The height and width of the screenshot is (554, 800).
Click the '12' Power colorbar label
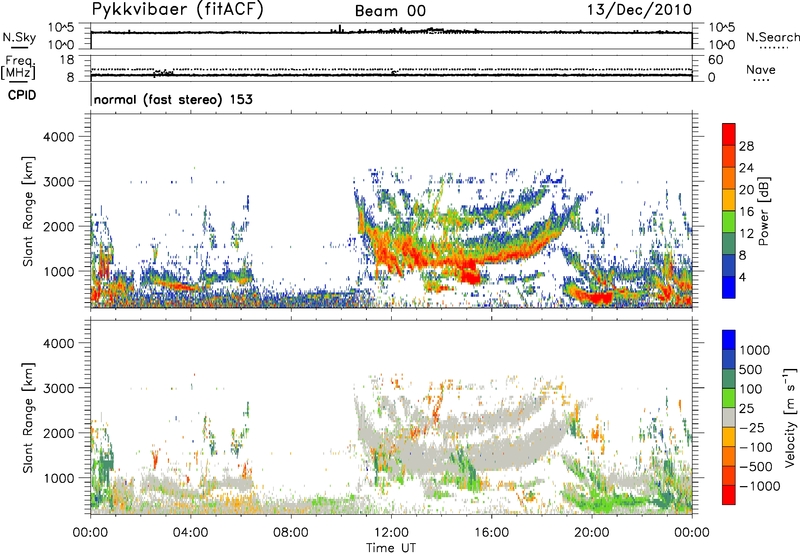click(x=746, y=233)
